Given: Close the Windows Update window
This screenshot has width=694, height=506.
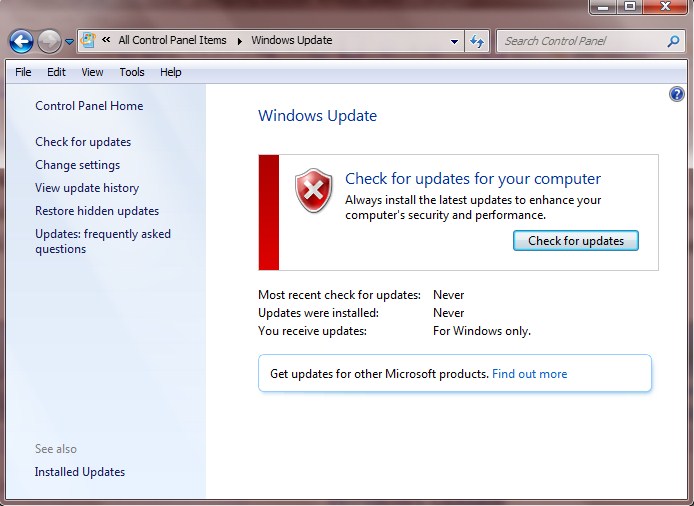Looking at the screenshot, I should coord(665,7).
